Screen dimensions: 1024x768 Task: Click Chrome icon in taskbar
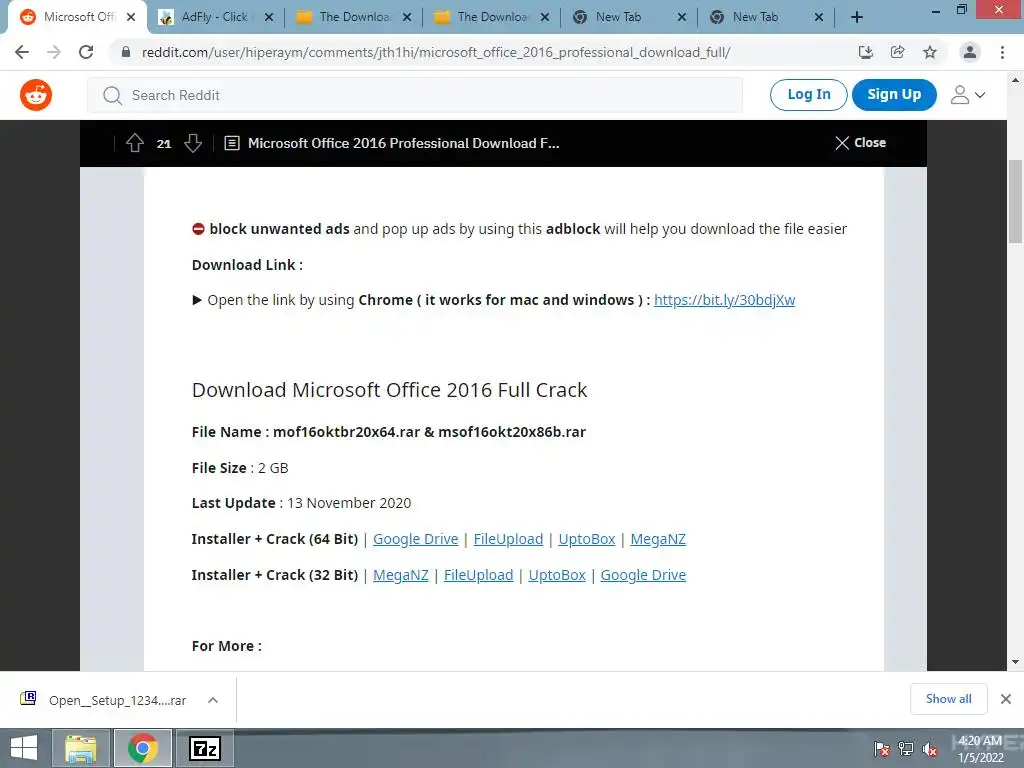(x=143, y=748)
